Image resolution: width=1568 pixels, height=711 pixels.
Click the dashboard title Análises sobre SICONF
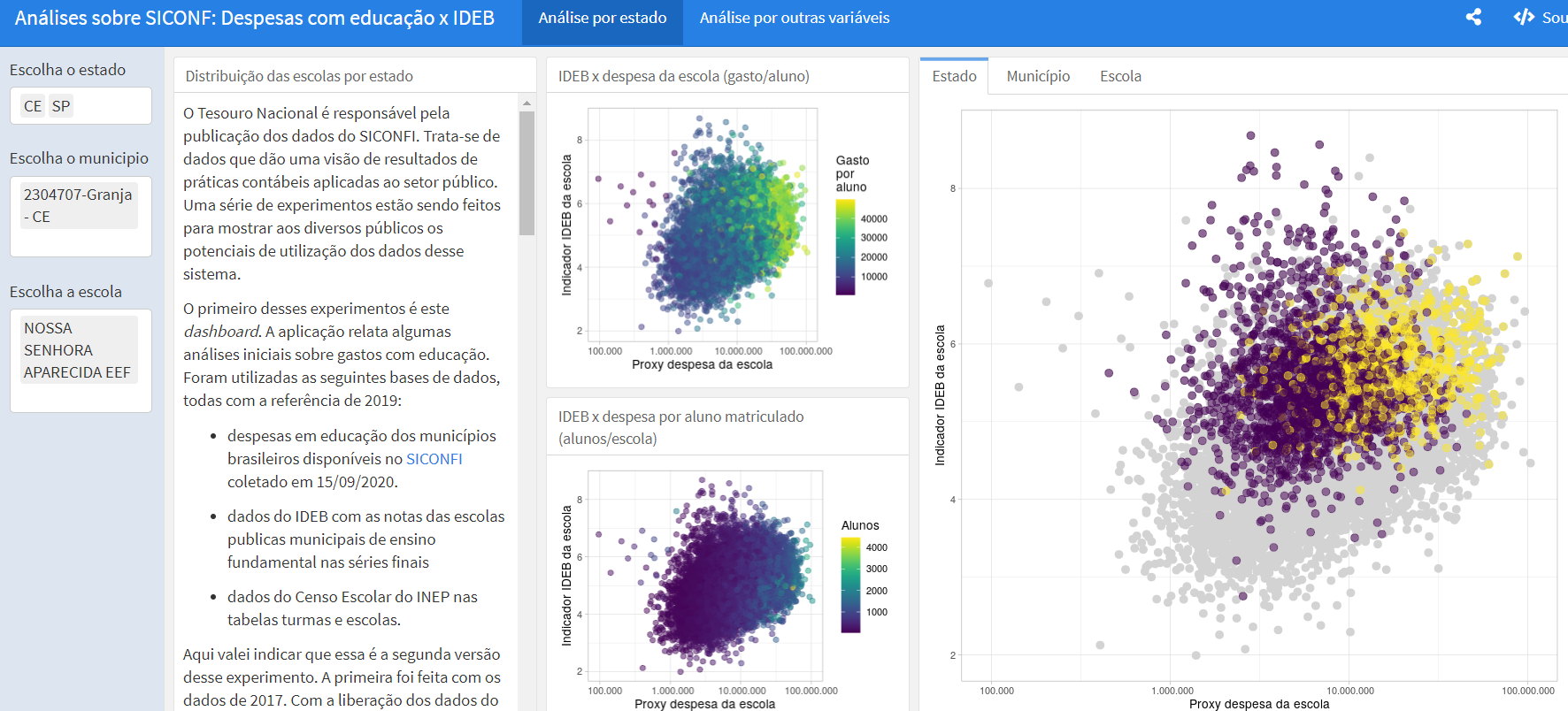click(x=254, y=18)
